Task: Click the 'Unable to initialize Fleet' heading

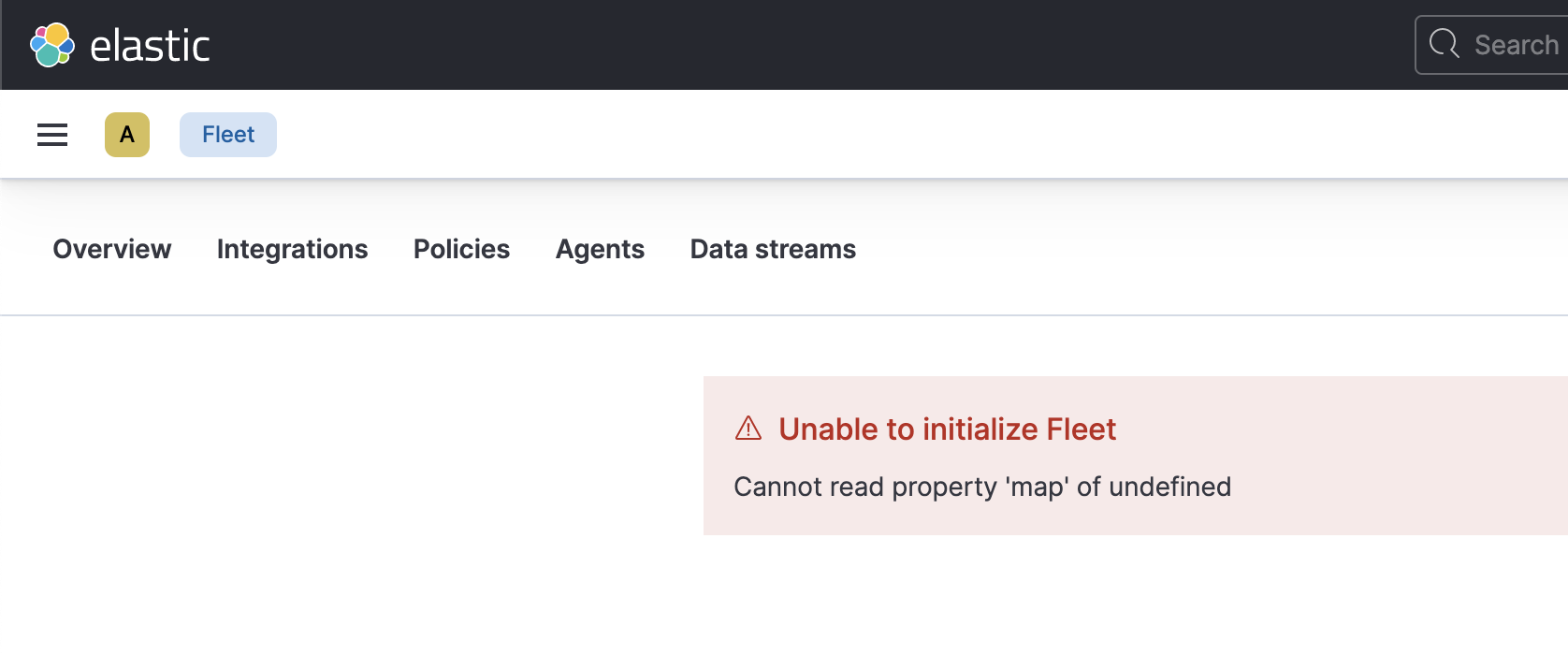Action: [947, 429]
